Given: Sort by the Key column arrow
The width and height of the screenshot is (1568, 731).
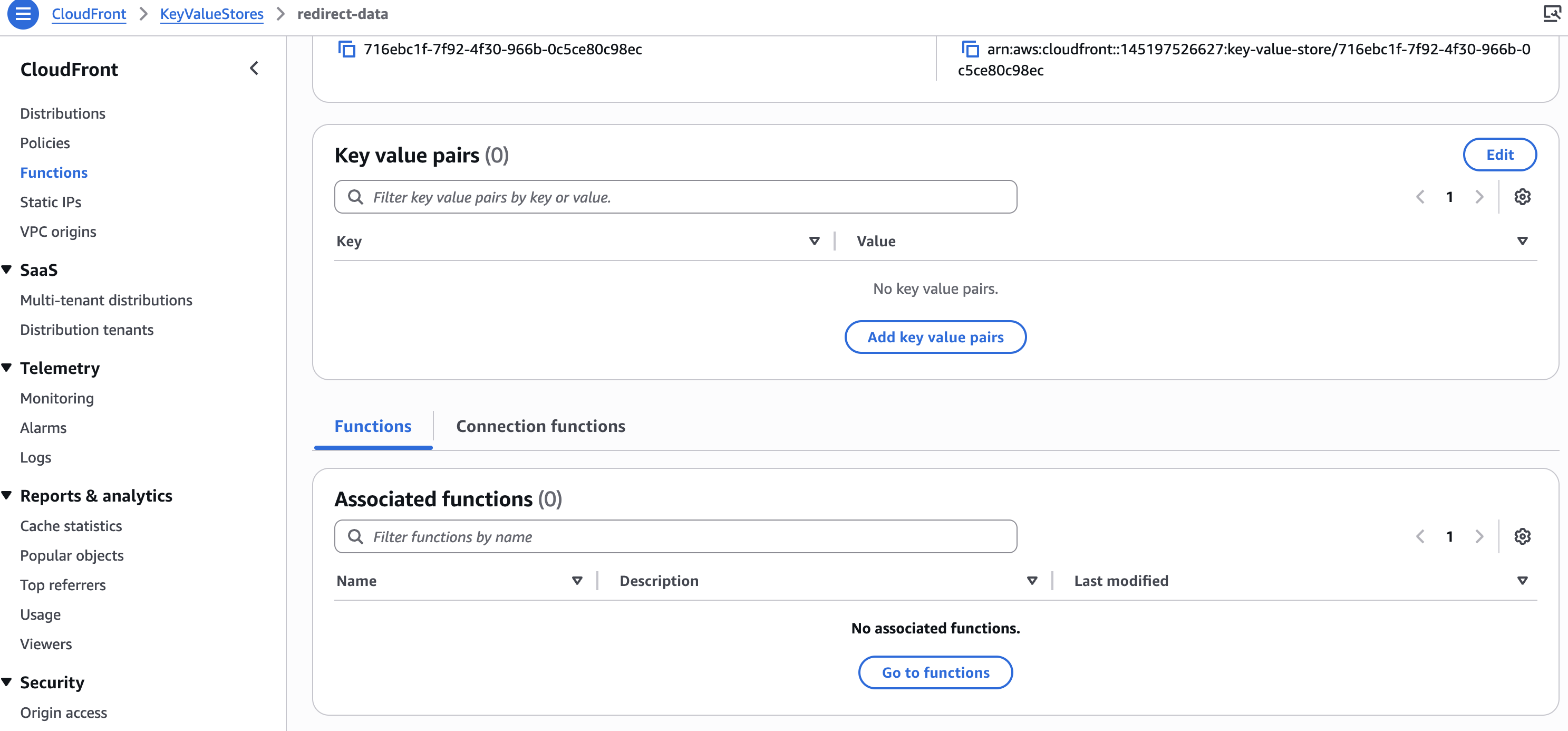Looking at the screenshot, I should click(814, 241).
